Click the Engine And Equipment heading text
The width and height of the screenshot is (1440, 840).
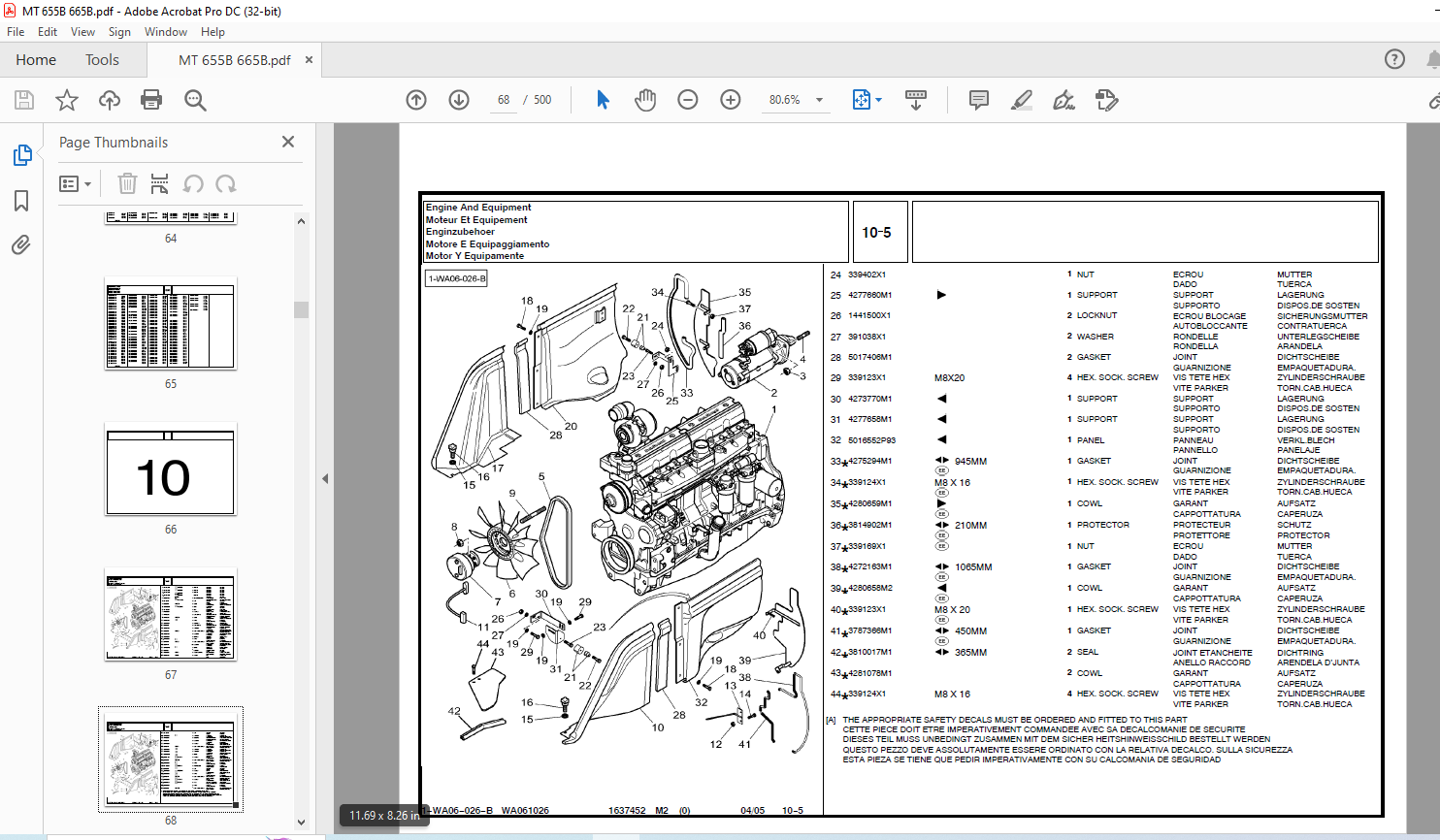click(x=478, y=208)
